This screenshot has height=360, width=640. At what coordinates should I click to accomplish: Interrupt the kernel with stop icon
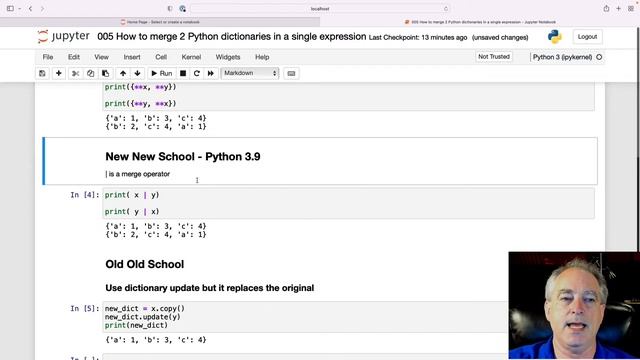(x=183, y=73)
